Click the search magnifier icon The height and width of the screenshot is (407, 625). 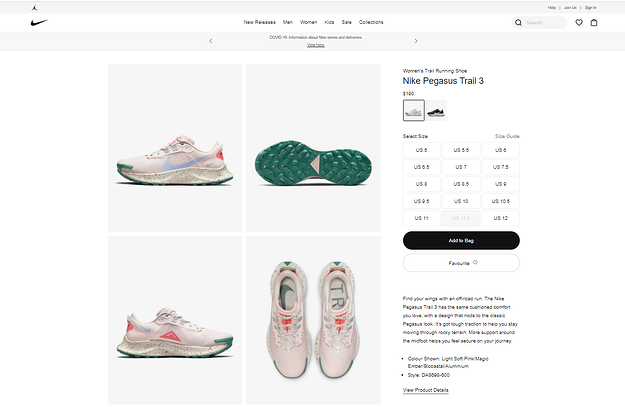(x=518, y=23)
